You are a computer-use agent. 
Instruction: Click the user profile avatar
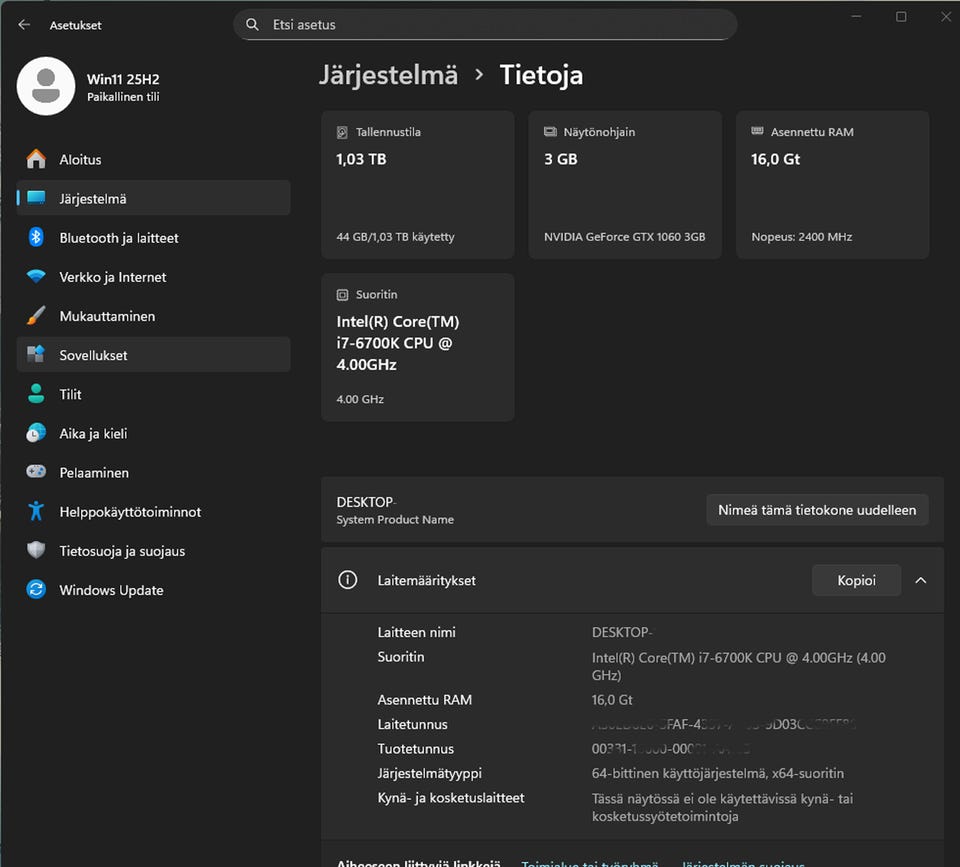pyautogui.click(x=46, y=86)
